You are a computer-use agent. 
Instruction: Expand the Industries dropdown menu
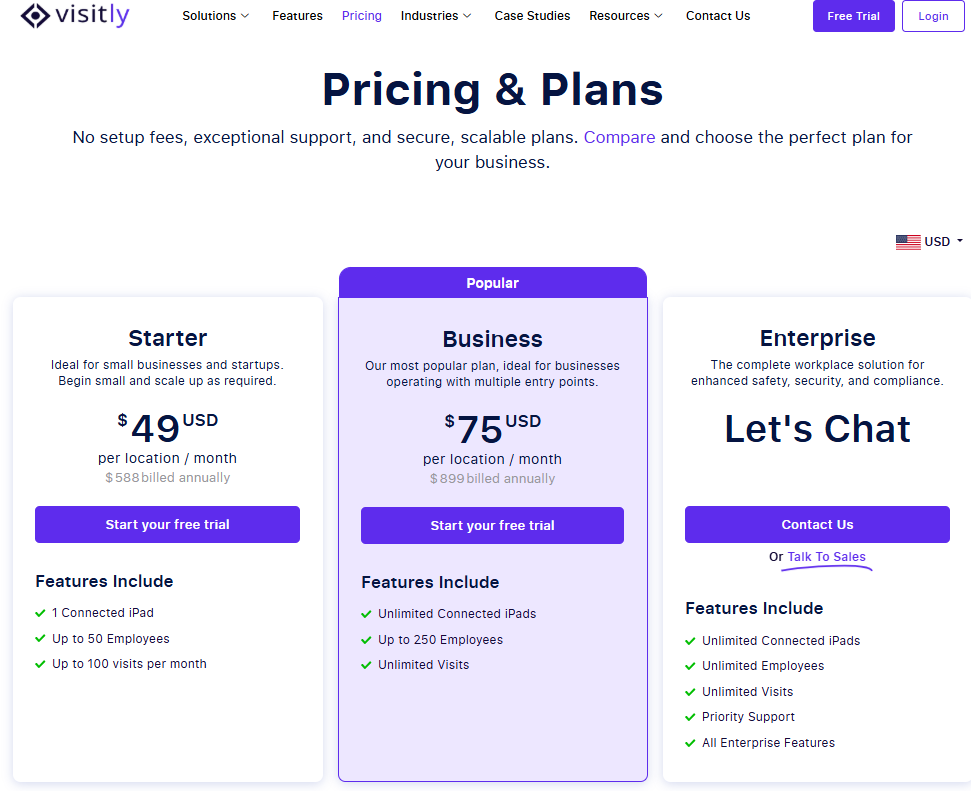[436, 16]
